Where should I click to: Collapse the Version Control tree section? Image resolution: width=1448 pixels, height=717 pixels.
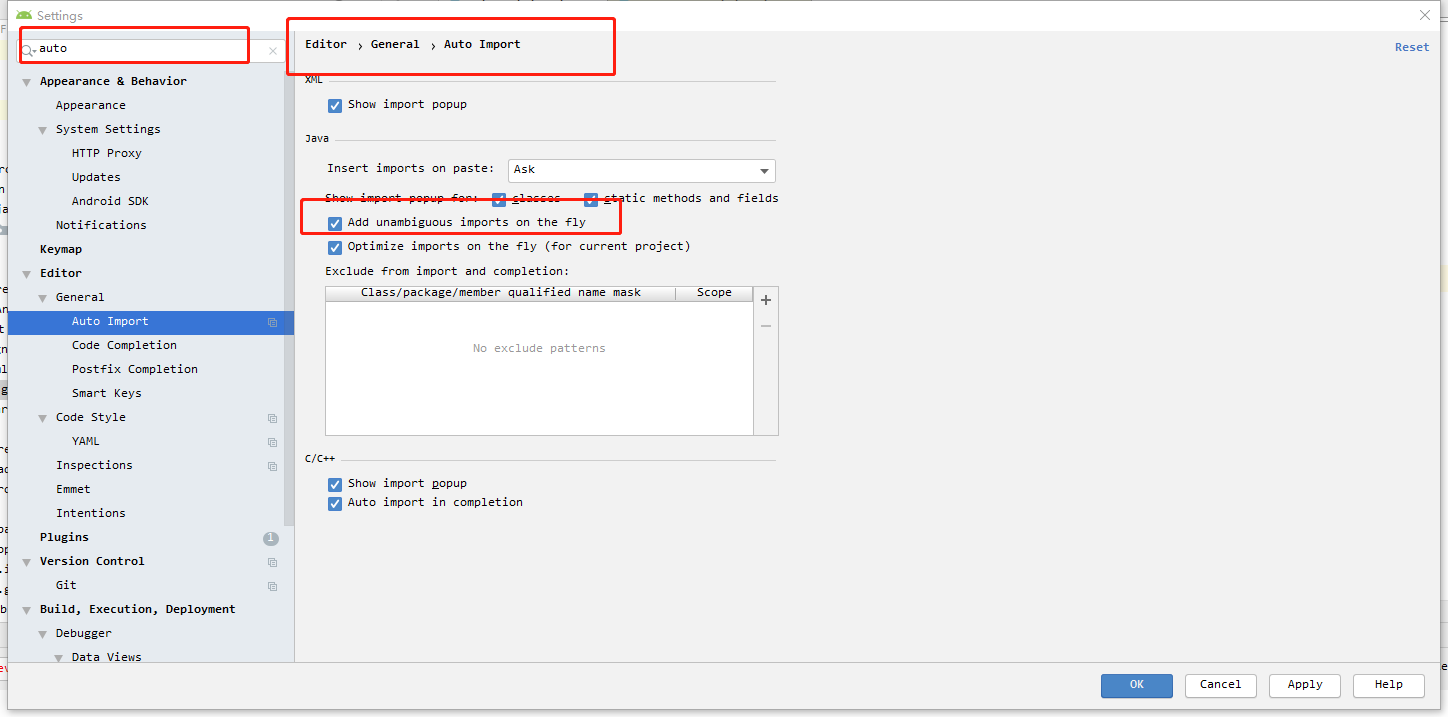pos(27,562)
